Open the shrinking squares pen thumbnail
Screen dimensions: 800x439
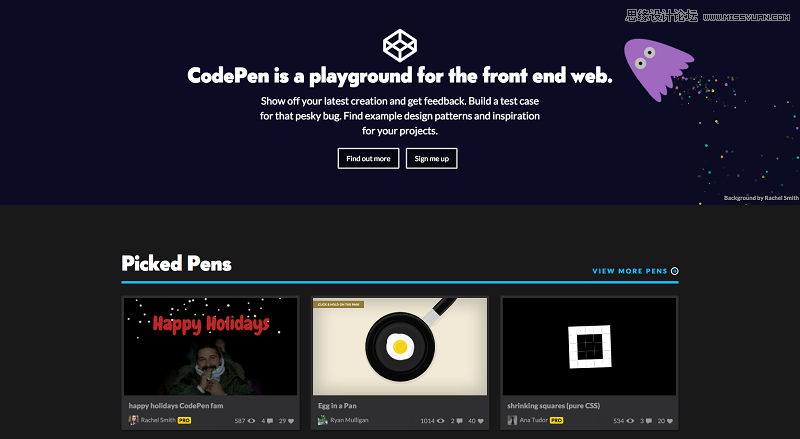[589, 346]
